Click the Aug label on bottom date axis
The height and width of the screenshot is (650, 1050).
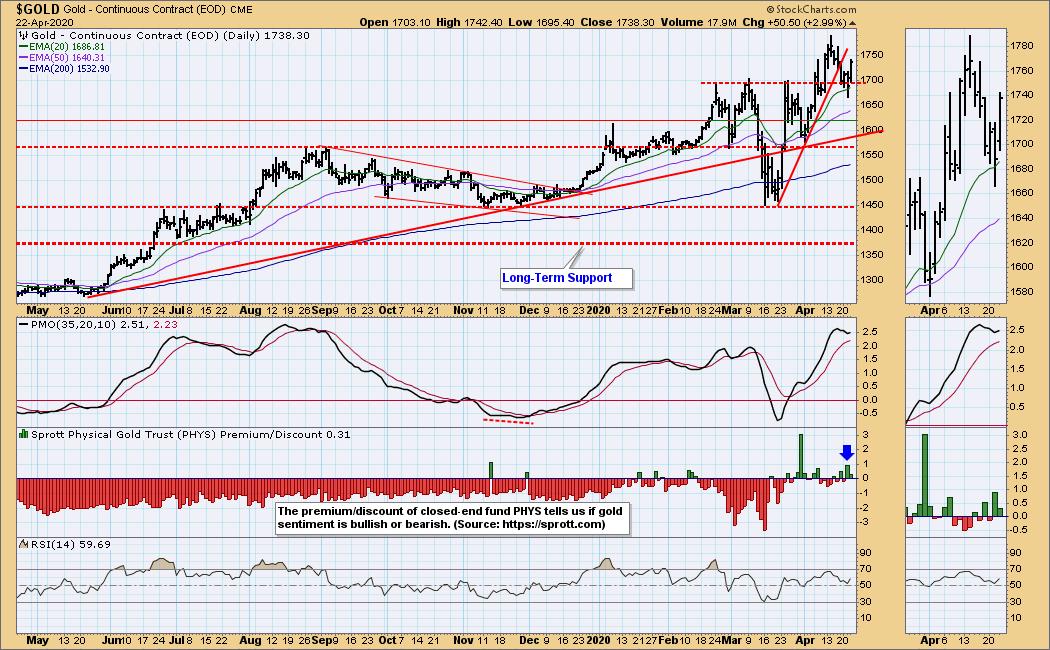pyautogui.click(x=250, y=640)
